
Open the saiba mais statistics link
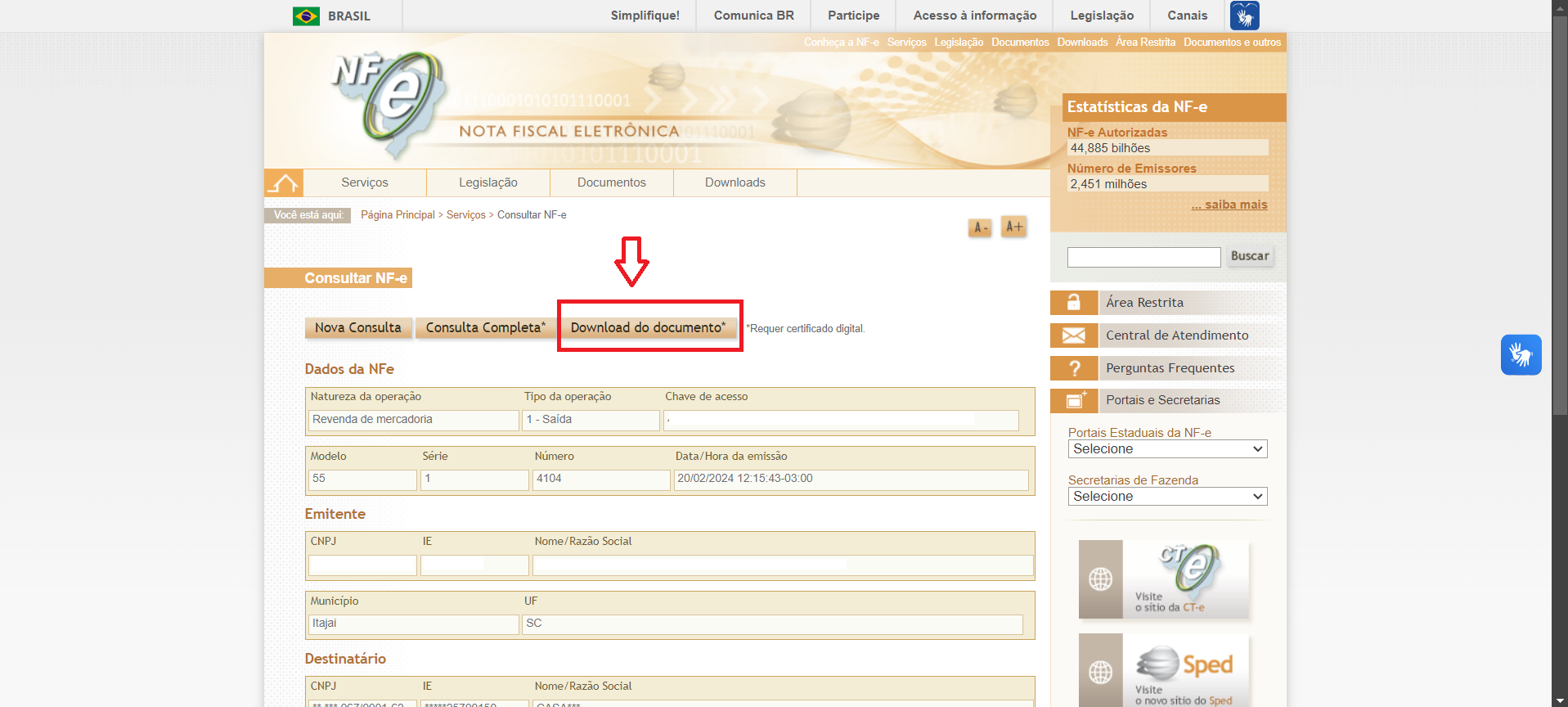coord(1229,205)
